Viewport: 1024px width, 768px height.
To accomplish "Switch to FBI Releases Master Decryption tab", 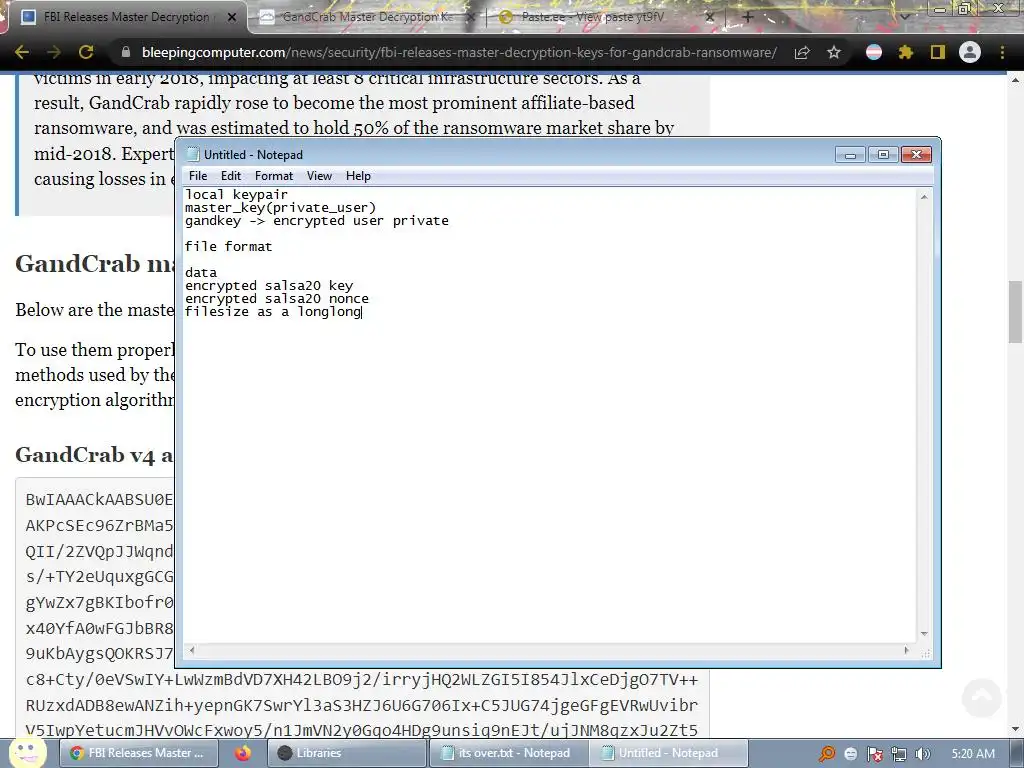I will click(x=126, y=18).
